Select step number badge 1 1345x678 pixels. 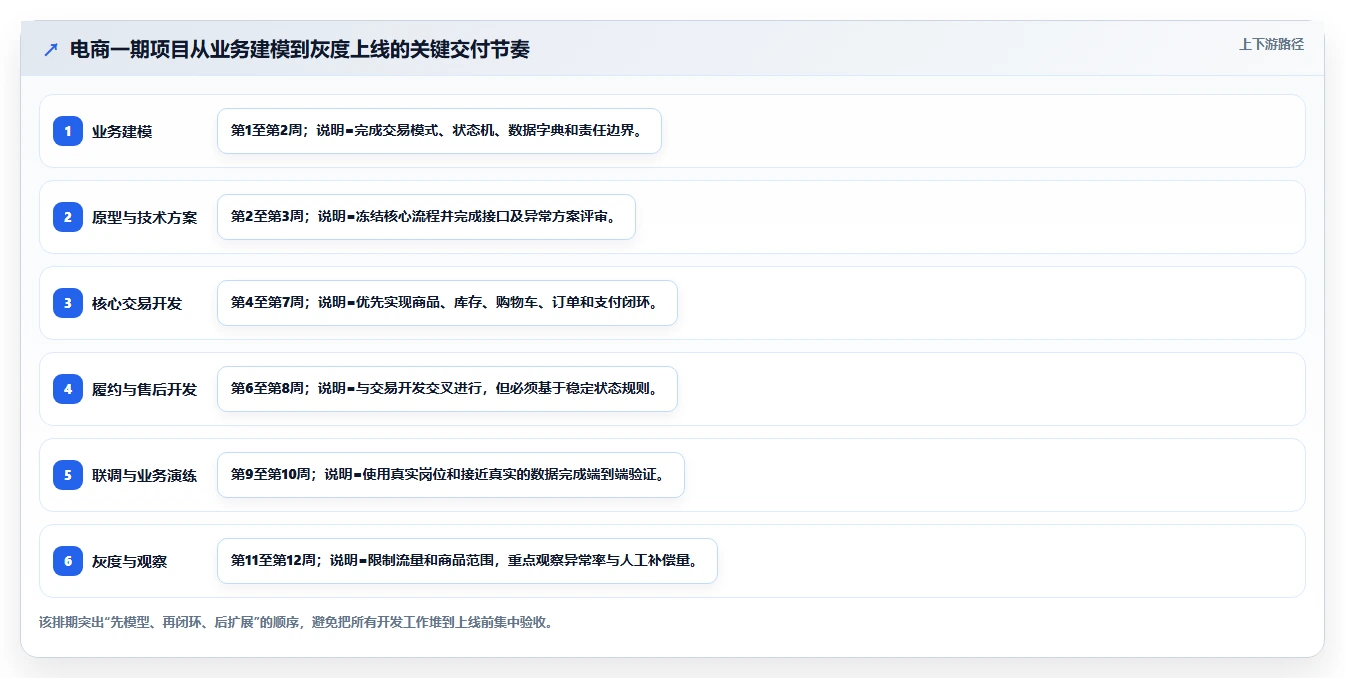[68, 131]
